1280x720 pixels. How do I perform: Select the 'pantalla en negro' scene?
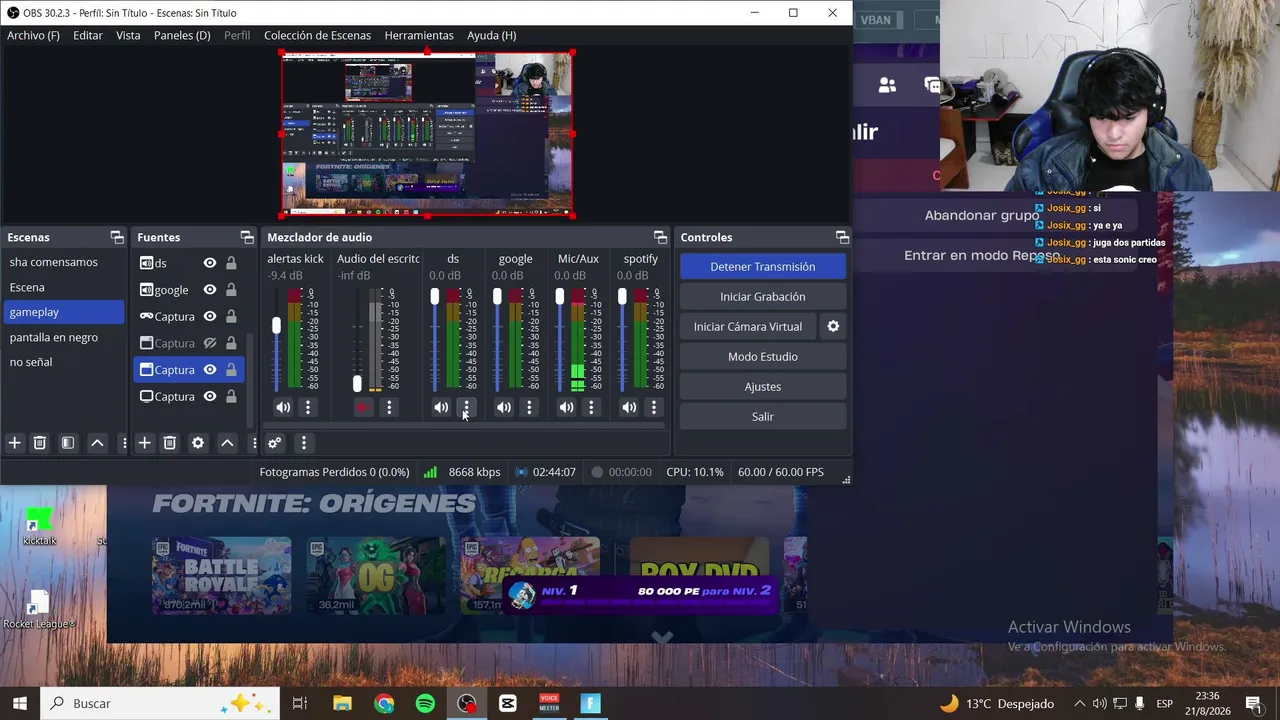tap(64, 337)
